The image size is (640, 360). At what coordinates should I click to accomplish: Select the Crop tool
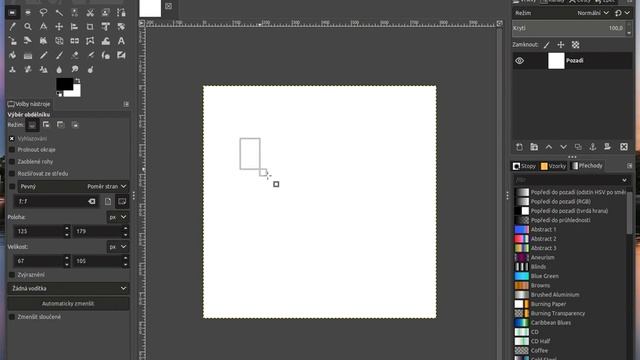pos(90,27)
